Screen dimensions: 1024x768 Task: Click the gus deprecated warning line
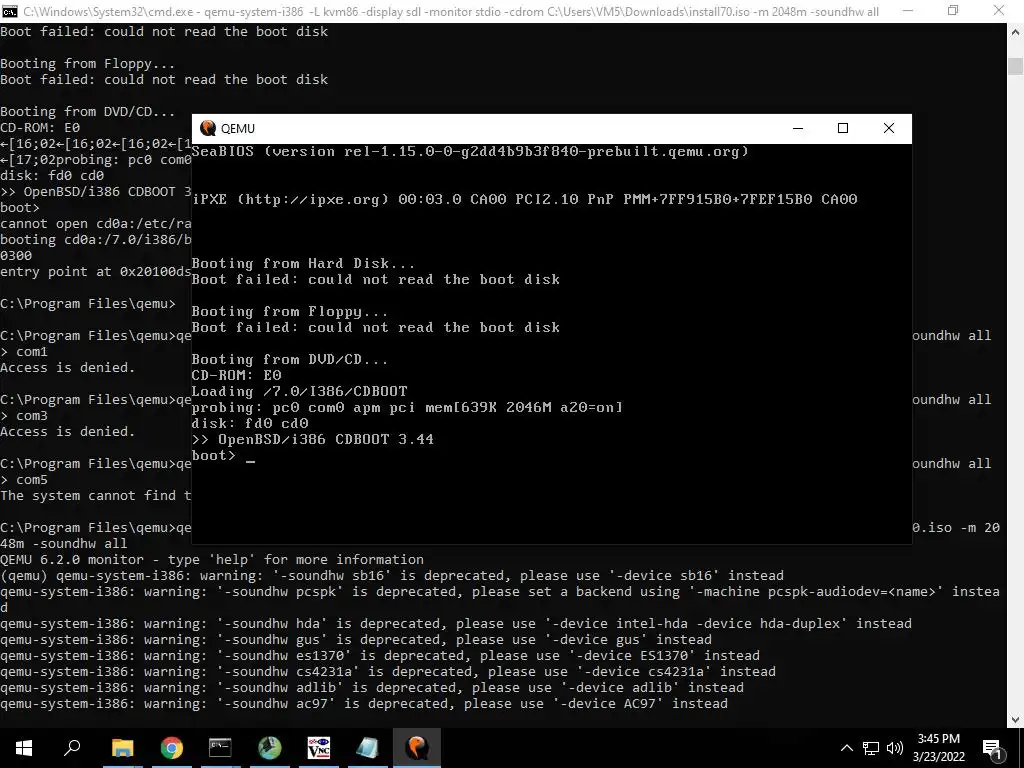click(356, 639)
